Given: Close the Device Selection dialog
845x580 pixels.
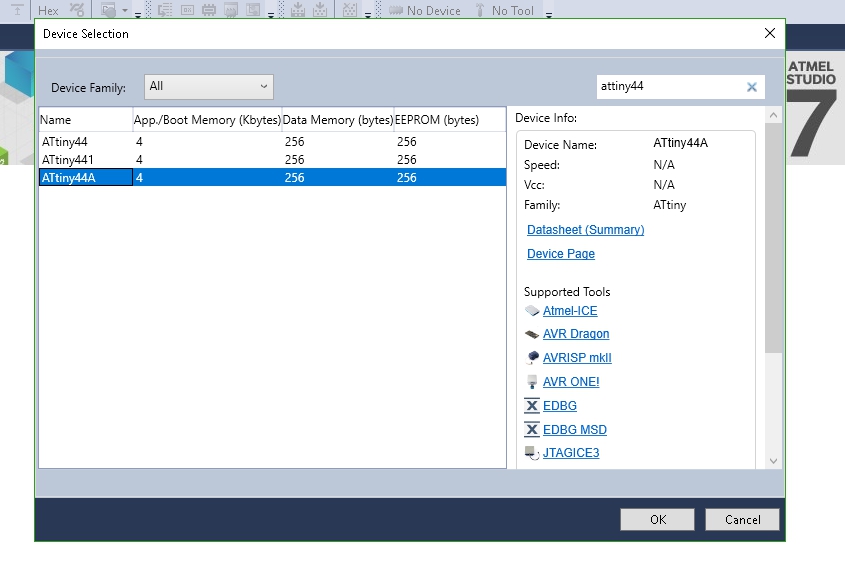Looking at the screenshot, I should pyautogui.click(x=770, y=33).
